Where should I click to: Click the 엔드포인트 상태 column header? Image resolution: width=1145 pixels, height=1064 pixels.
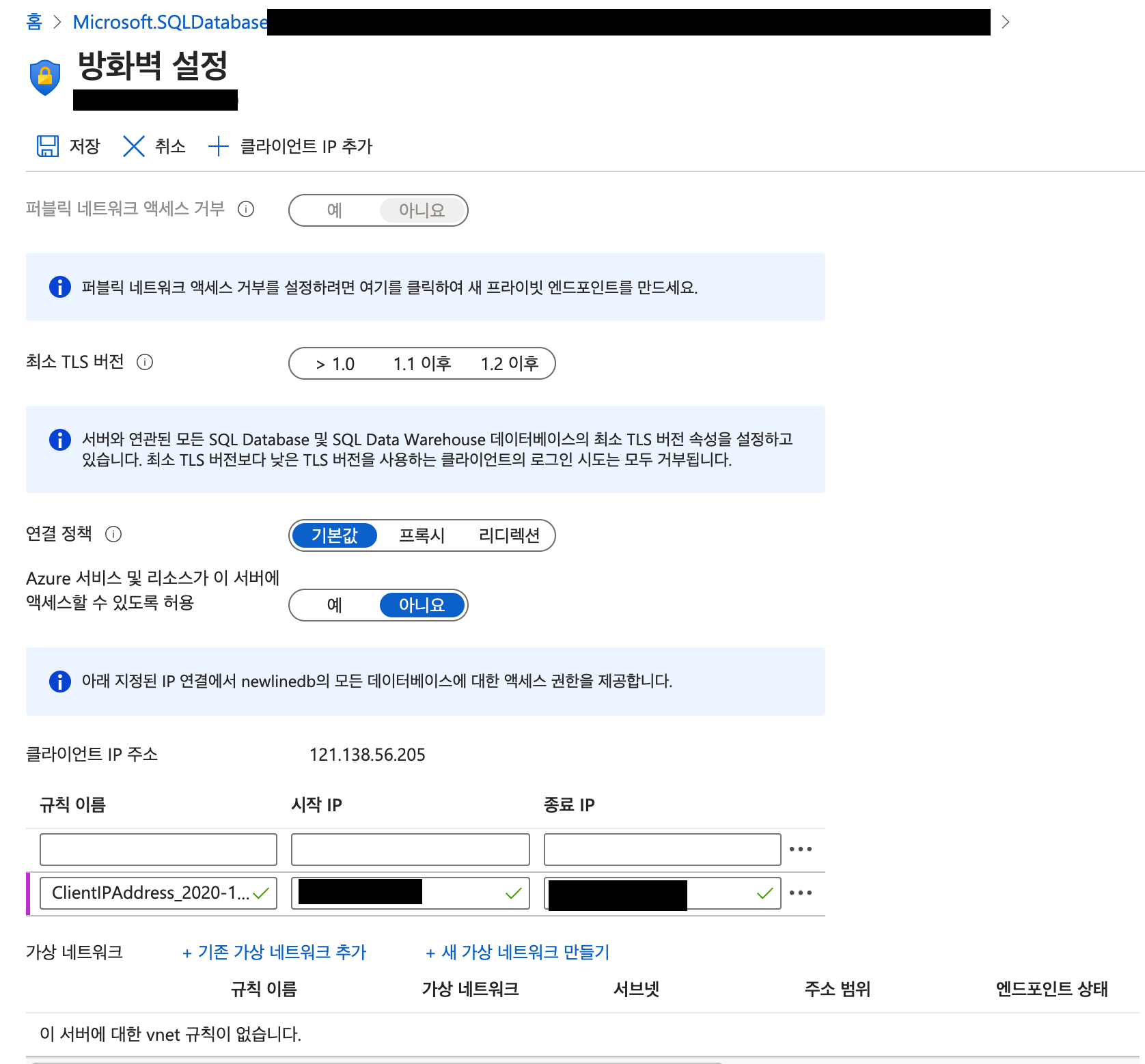coord(1052,989)
